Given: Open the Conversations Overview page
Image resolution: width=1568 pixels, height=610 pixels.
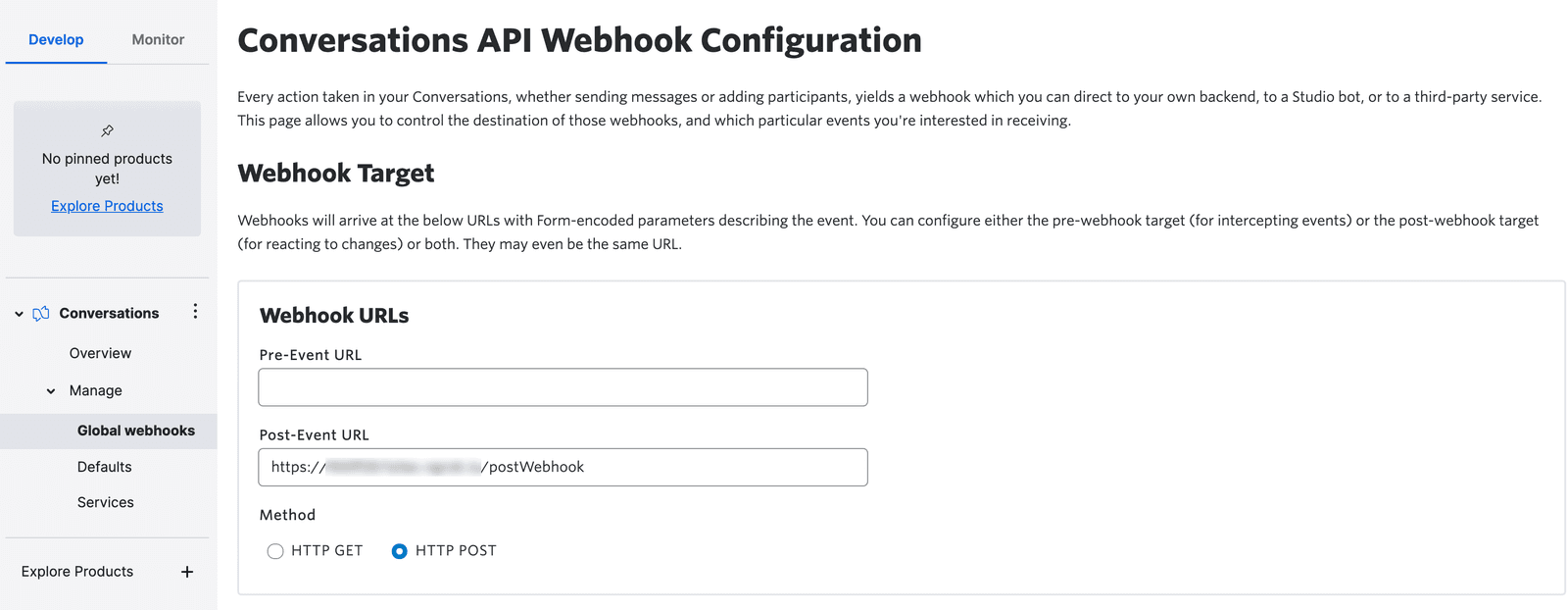Looking at the screenshot, I should pyautogui.click(x=99, y=352).
